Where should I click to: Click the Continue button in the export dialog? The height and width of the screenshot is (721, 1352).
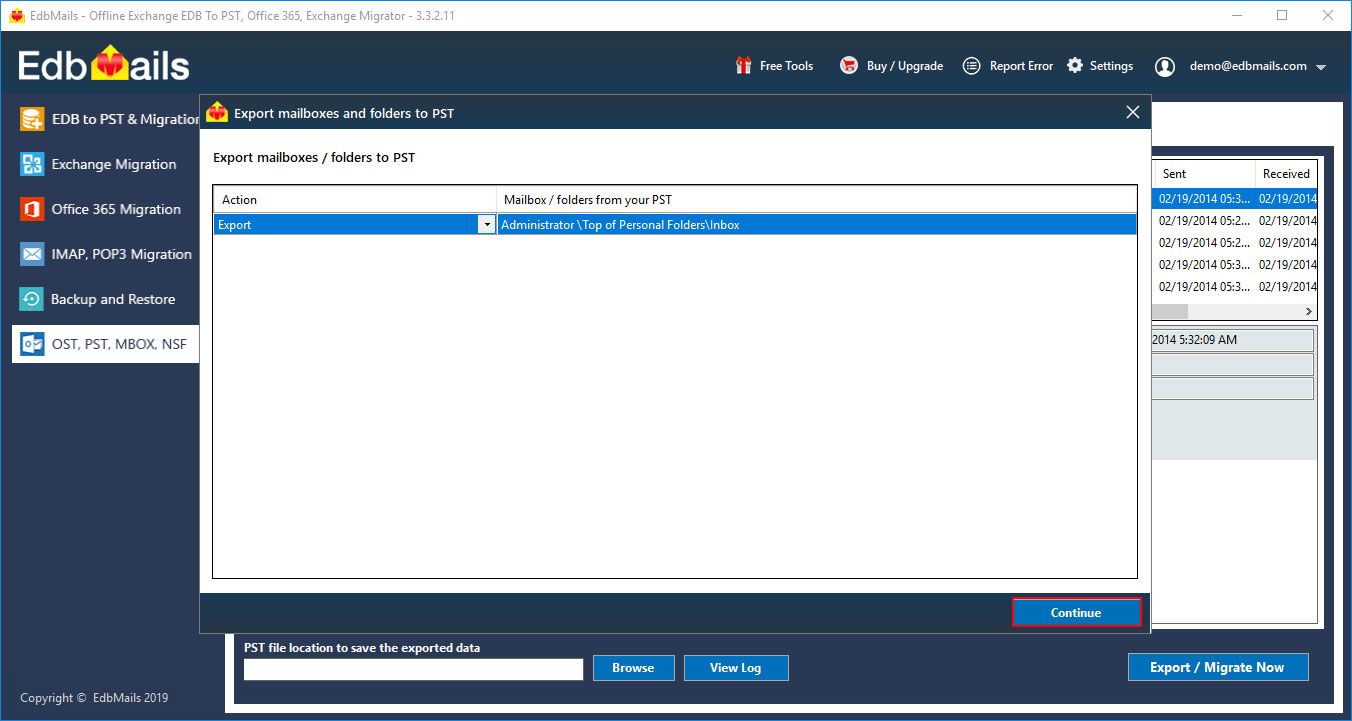point(1076,613)
